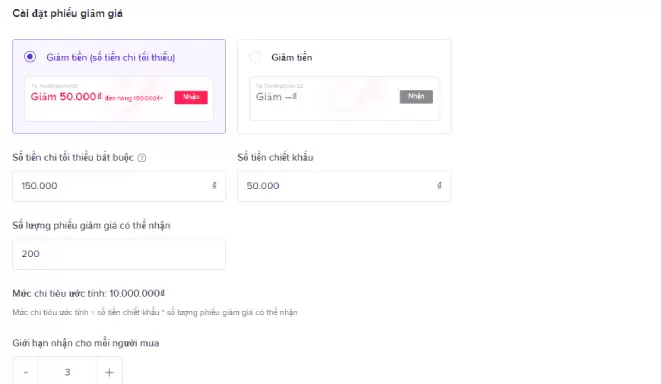Click the per-buyer limit value 3
The height and width of the screenshot is (384, 661).
[67, 372]
